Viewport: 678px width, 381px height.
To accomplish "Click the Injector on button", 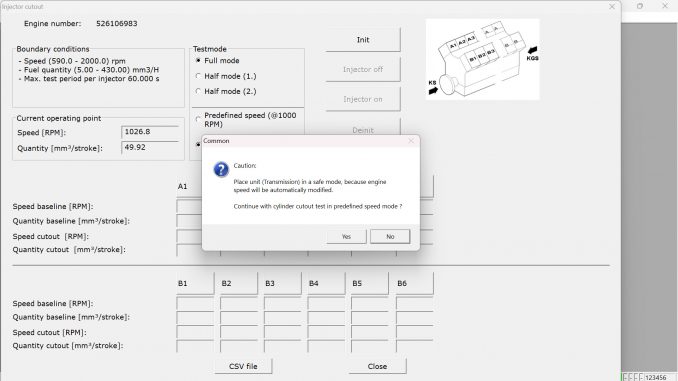I will point(363,99).
